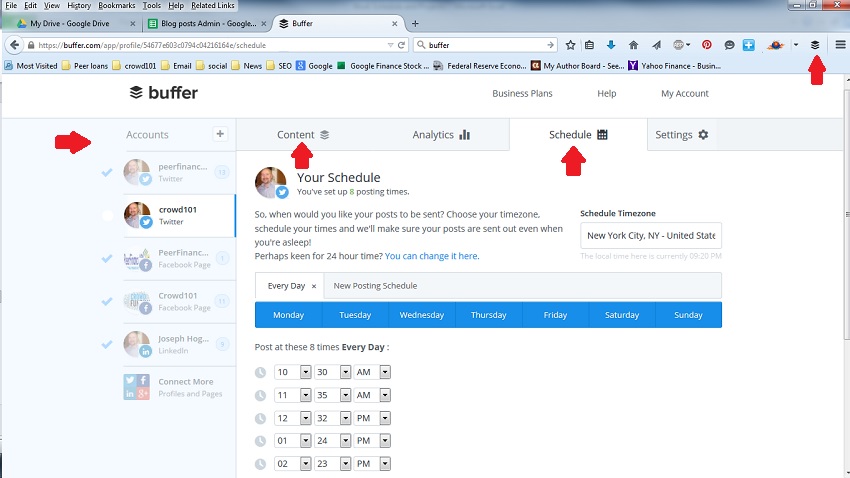The image size is (850, 478).
Task: Toggle Sunday in the schedule days
Action: (x=688, y=315)
